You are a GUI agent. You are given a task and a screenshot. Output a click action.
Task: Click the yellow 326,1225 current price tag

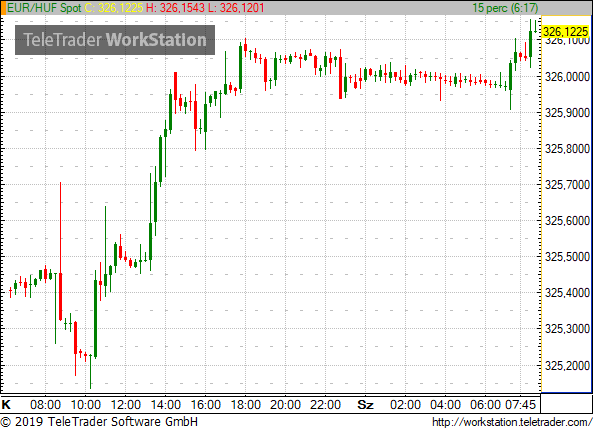(566, 31)
